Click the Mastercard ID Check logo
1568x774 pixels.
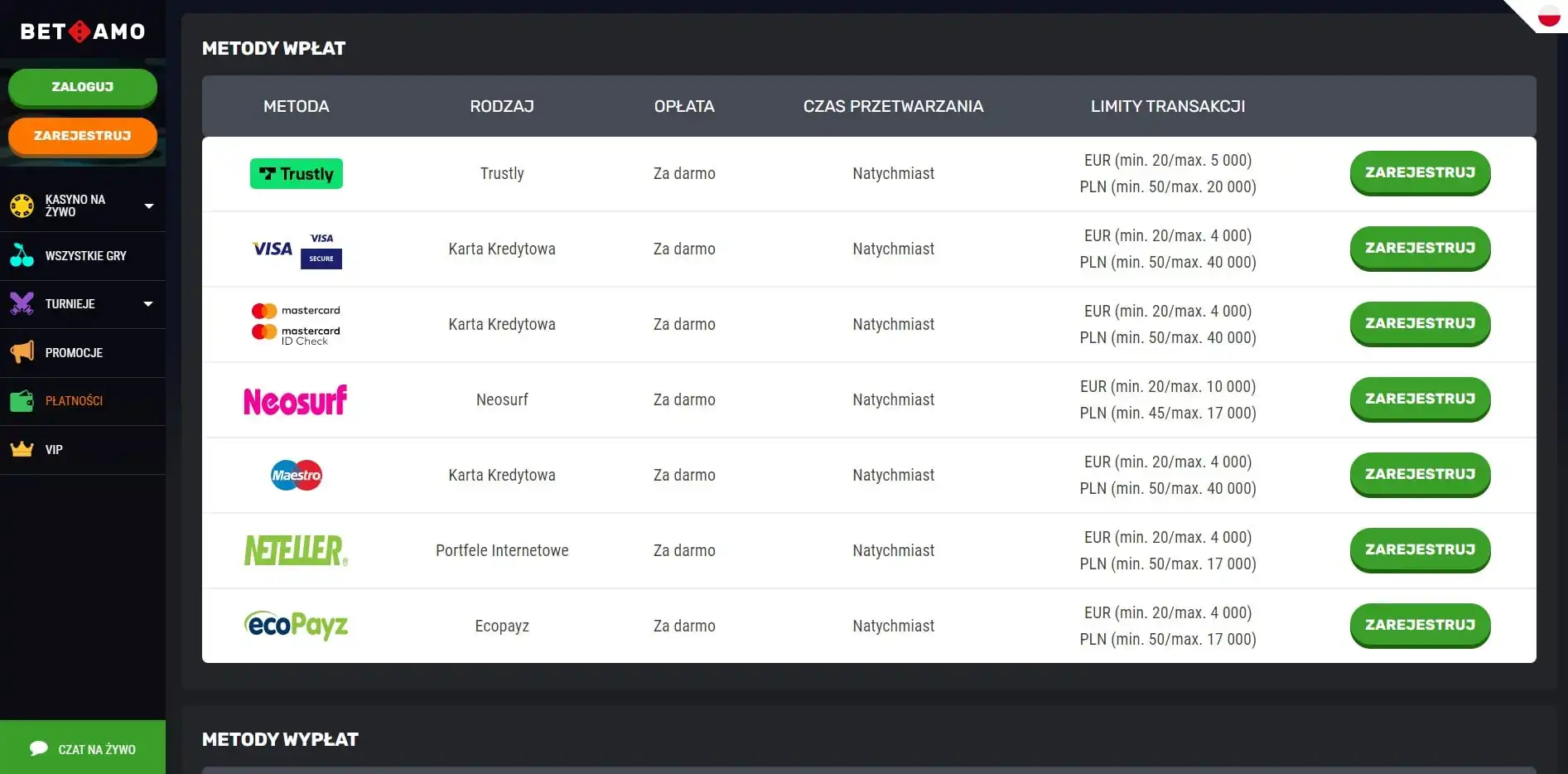(296, 334)
